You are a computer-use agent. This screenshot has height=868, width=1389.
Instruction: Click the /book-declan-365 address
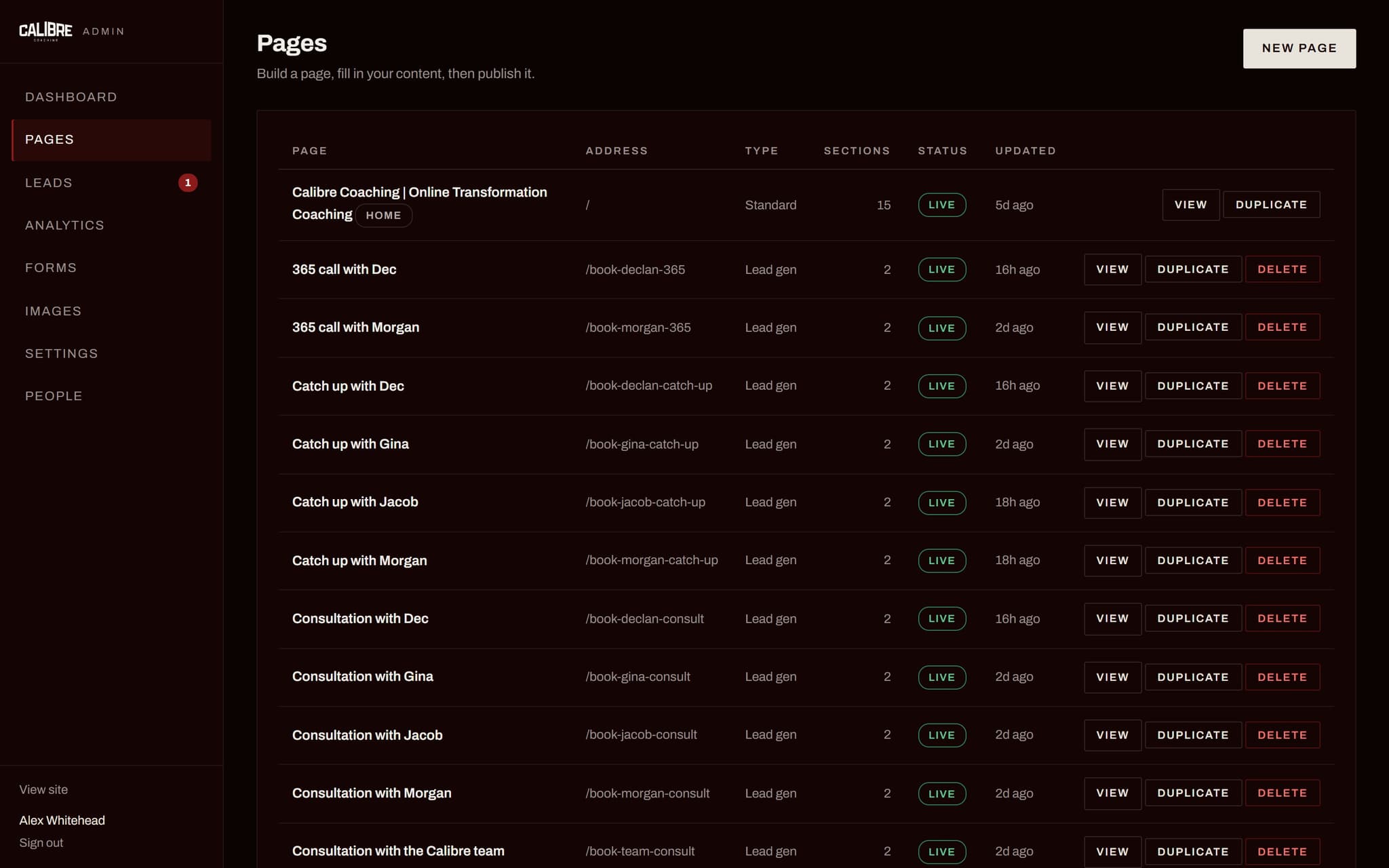point(635,270)
